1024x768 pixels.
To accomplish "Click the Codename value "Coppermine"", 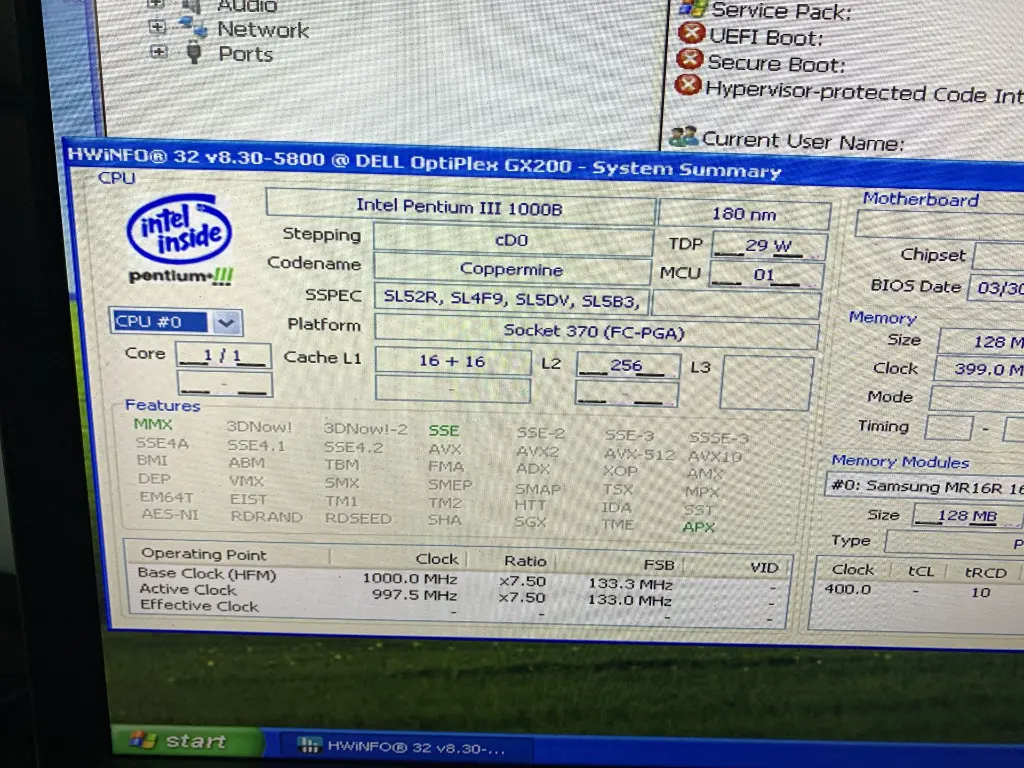I will [x=511, y=269].
